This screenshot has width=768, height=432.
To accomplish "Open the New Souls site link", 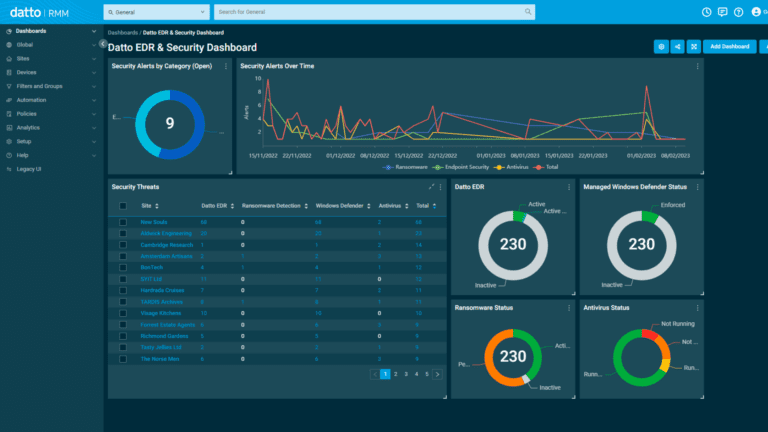I will [x=154, y=222].
